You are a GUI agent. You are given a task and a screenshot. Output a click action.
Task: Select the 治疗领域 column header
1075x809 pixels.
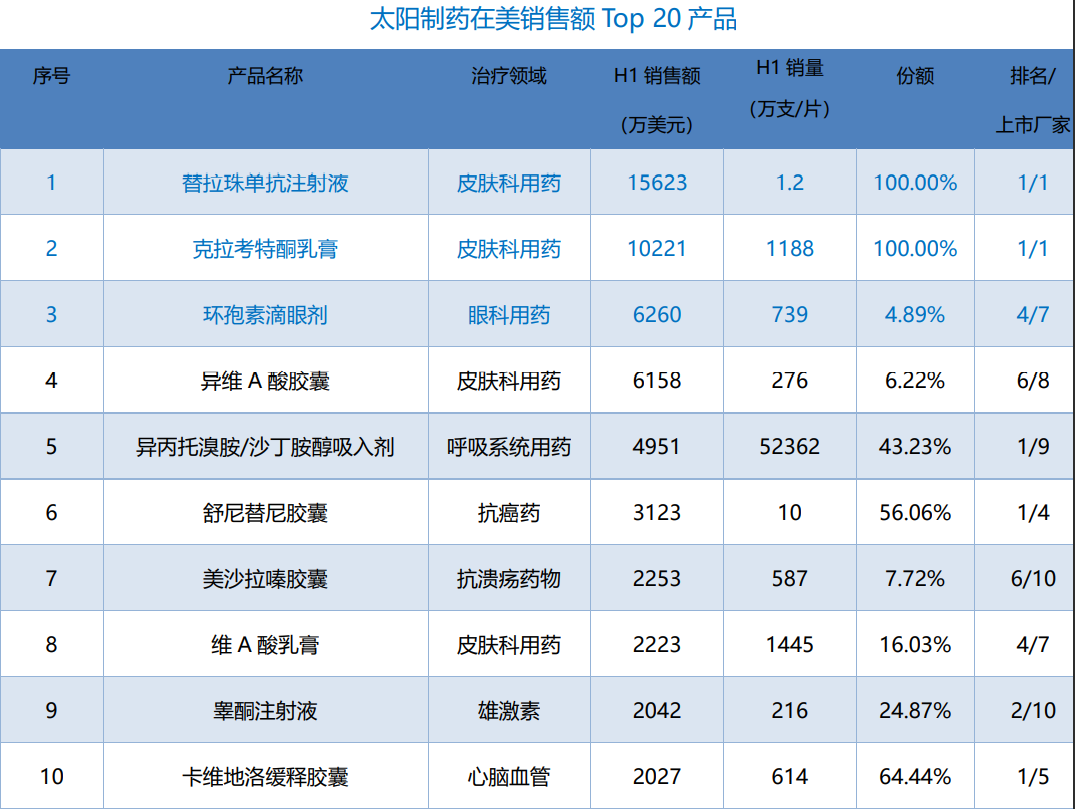(509, 76)
